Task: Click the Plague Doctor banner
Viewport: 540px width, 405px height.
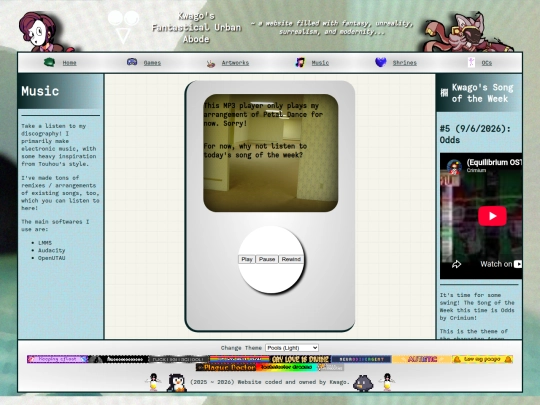Action: coord(226,367)
